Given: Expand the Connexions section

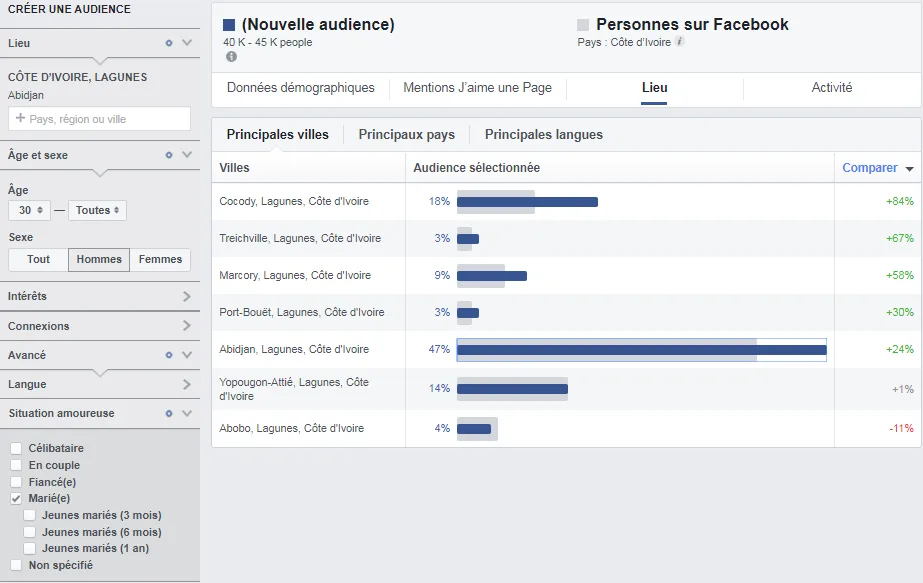Looking at the screenshot, I should click(x=187, y=326).
